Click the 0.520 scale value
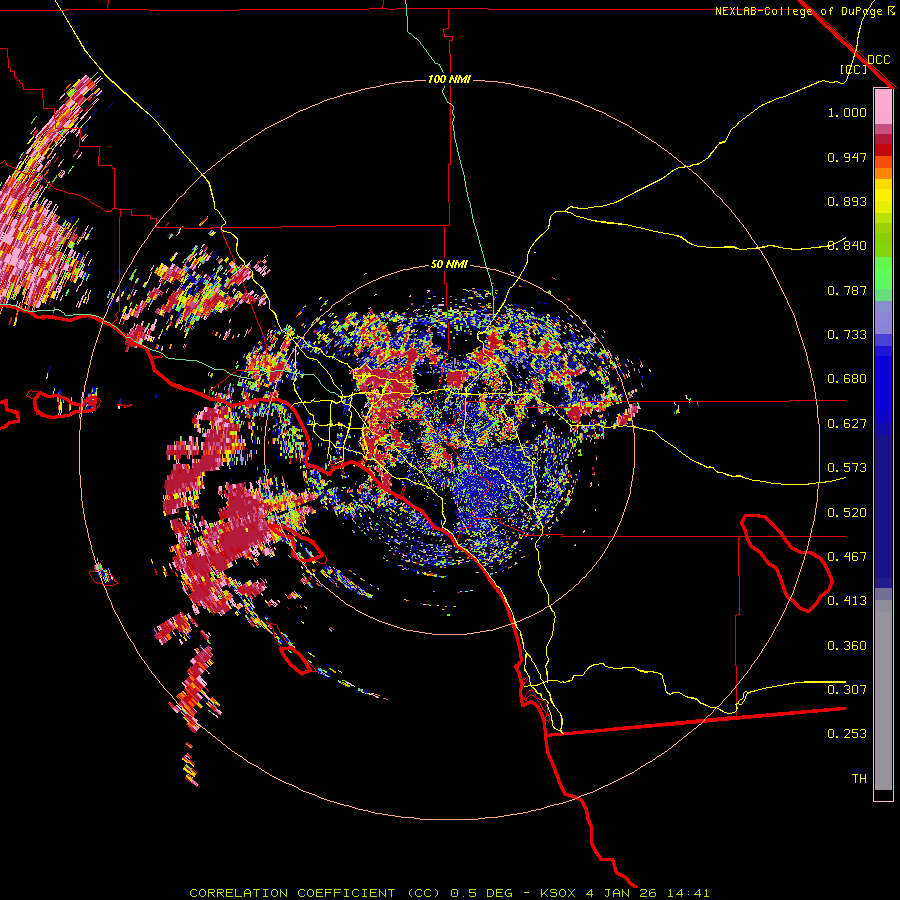The width and height of the screenshot is (900, 900). [847, 513]
